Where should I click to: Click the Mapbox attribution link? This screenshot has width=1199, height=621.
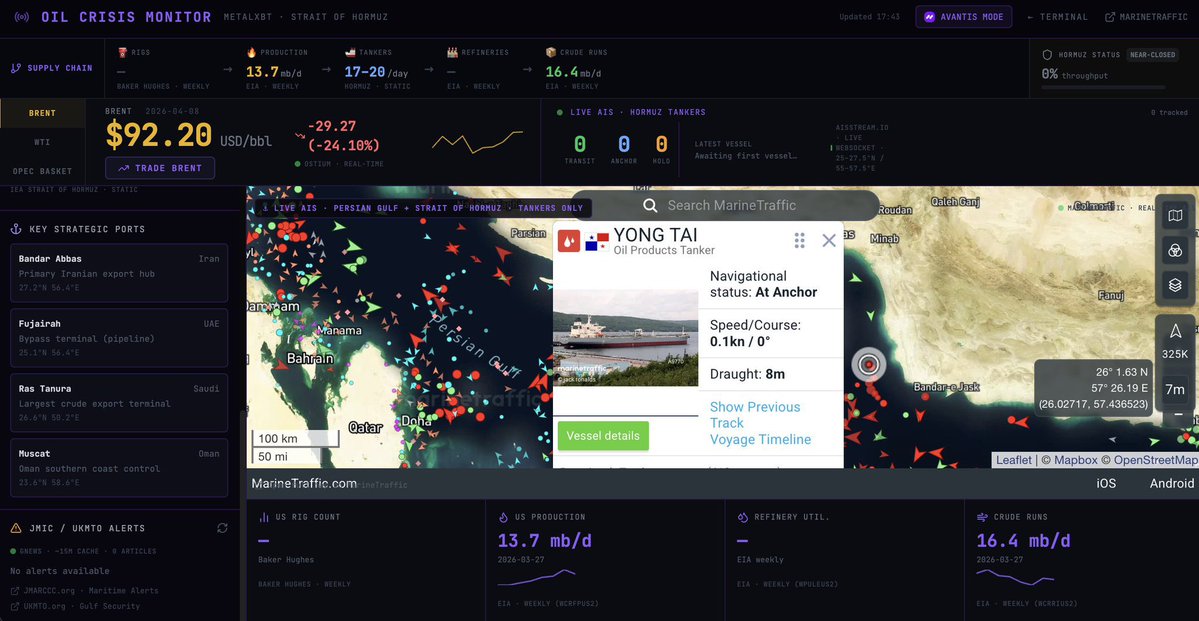(x=1075, y=460)
